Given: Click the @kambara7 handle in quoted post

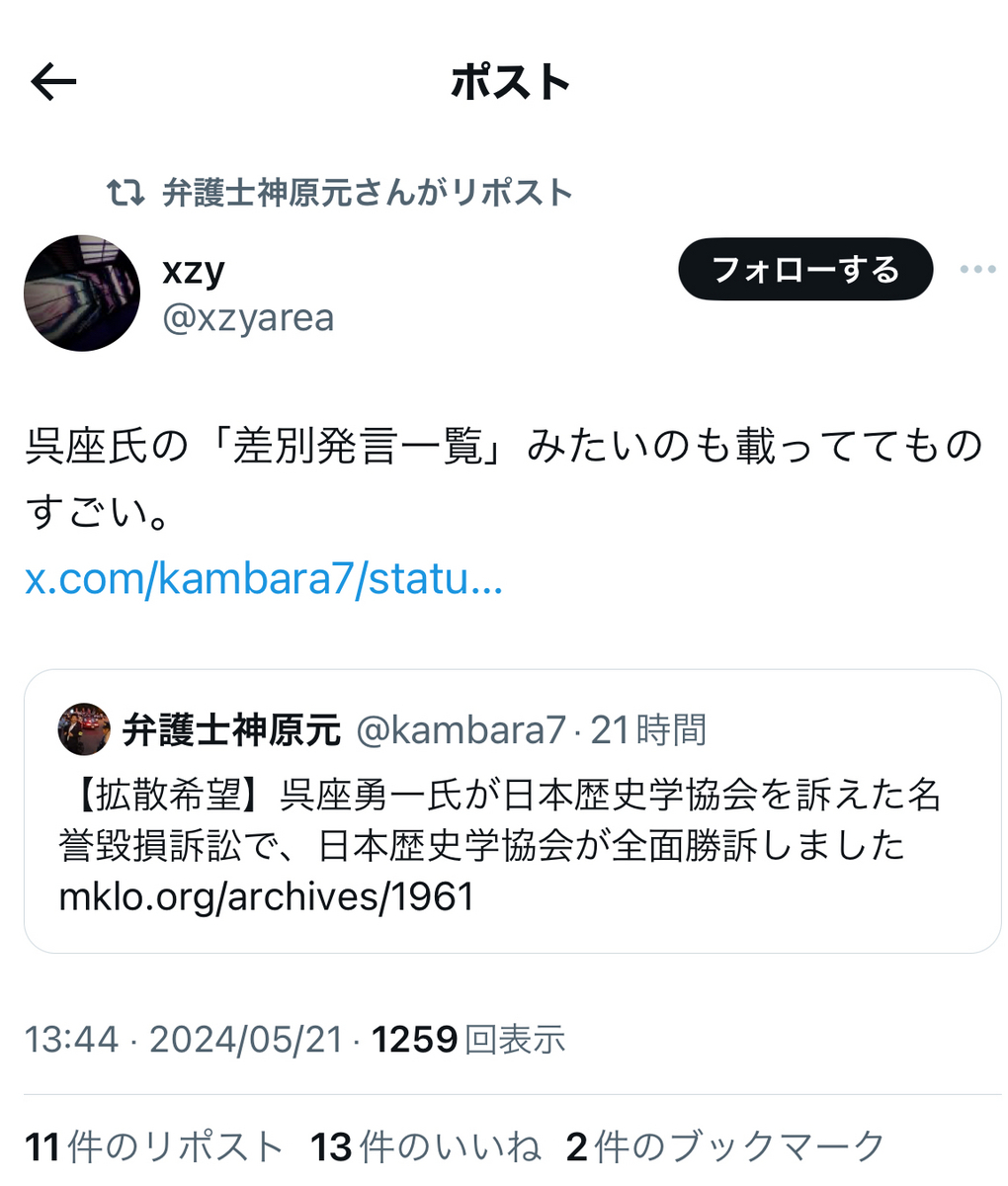Looking at the screenshot, I should point(460,730).
